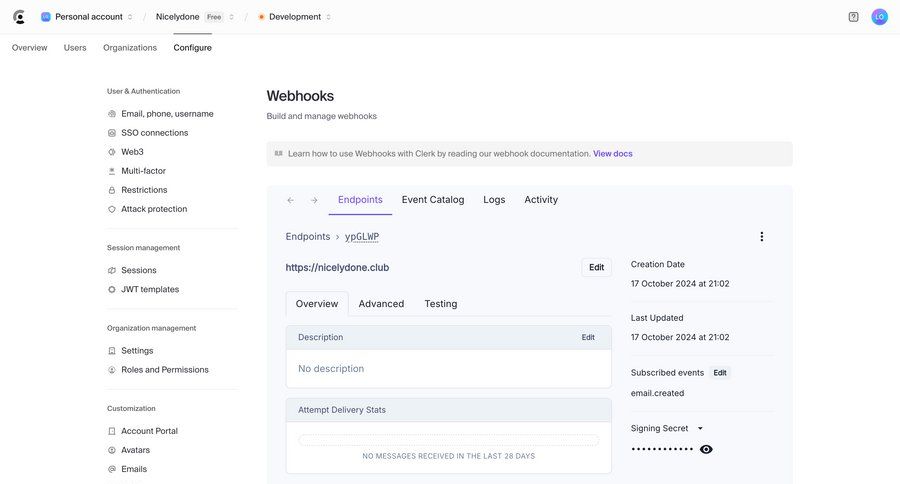Open Restrictions settings page

(144, 190)
